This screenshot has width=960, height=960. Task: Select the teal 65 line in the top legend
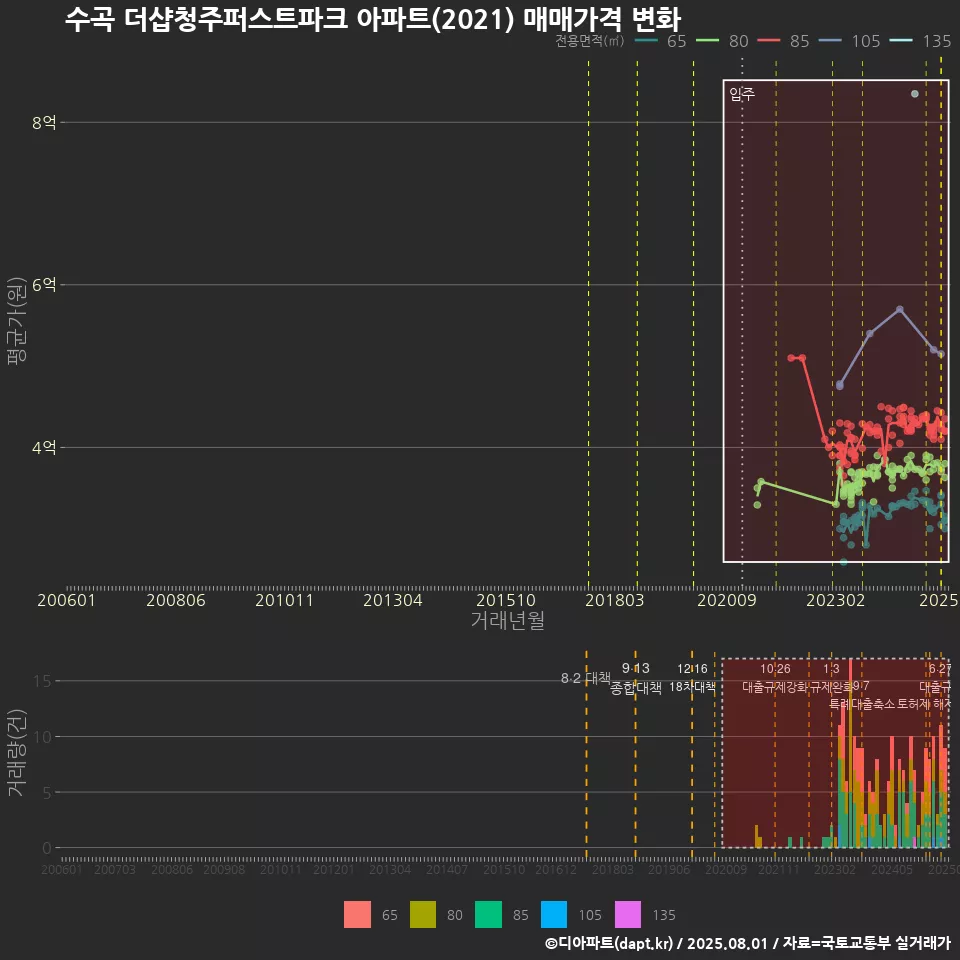646,41
